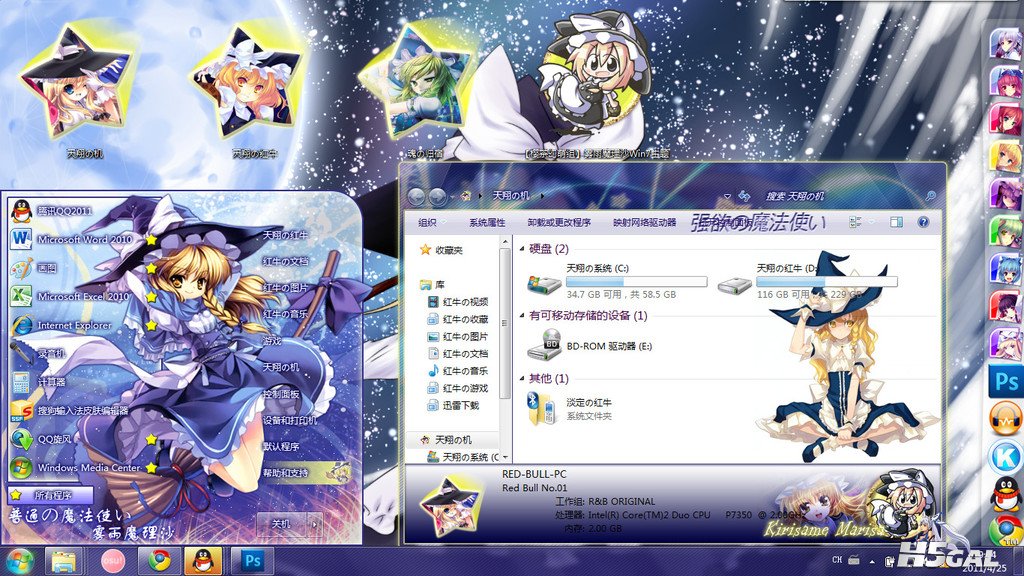Open the view options dropdown in explorer

pyautogui.click(x=872, y=222)
